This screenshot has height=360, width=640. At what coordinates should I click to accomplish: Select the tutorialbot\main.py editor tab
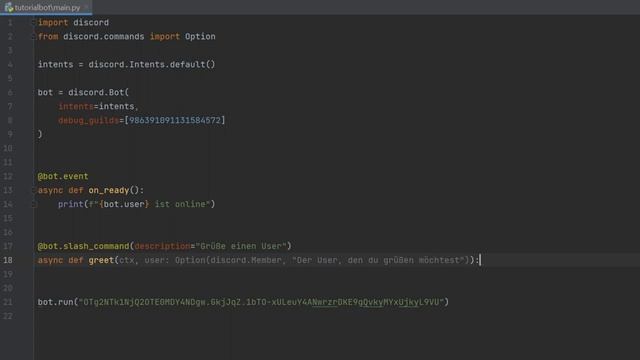(46, 7)
